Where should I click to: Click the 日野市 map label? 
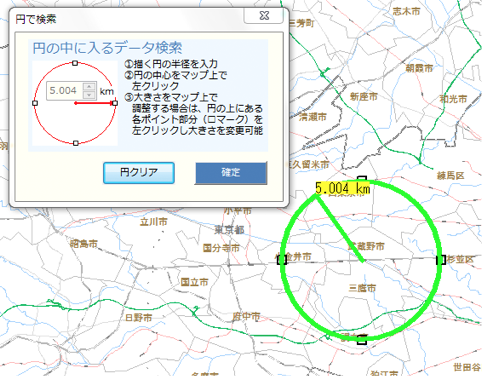pos(139,317)
